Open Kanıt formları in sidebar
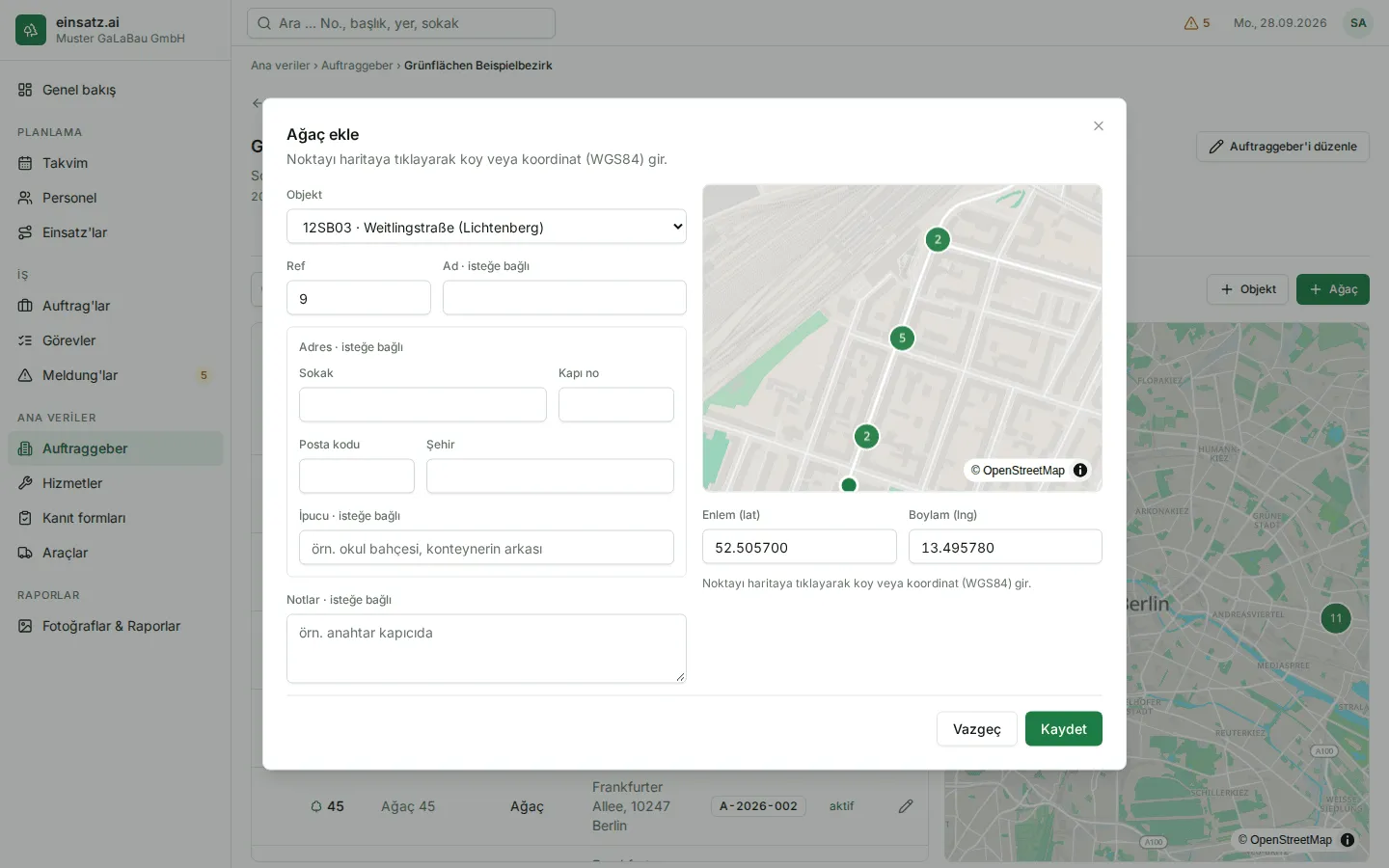Viewport: 1389px width, 868px height. tap(116, 518)
